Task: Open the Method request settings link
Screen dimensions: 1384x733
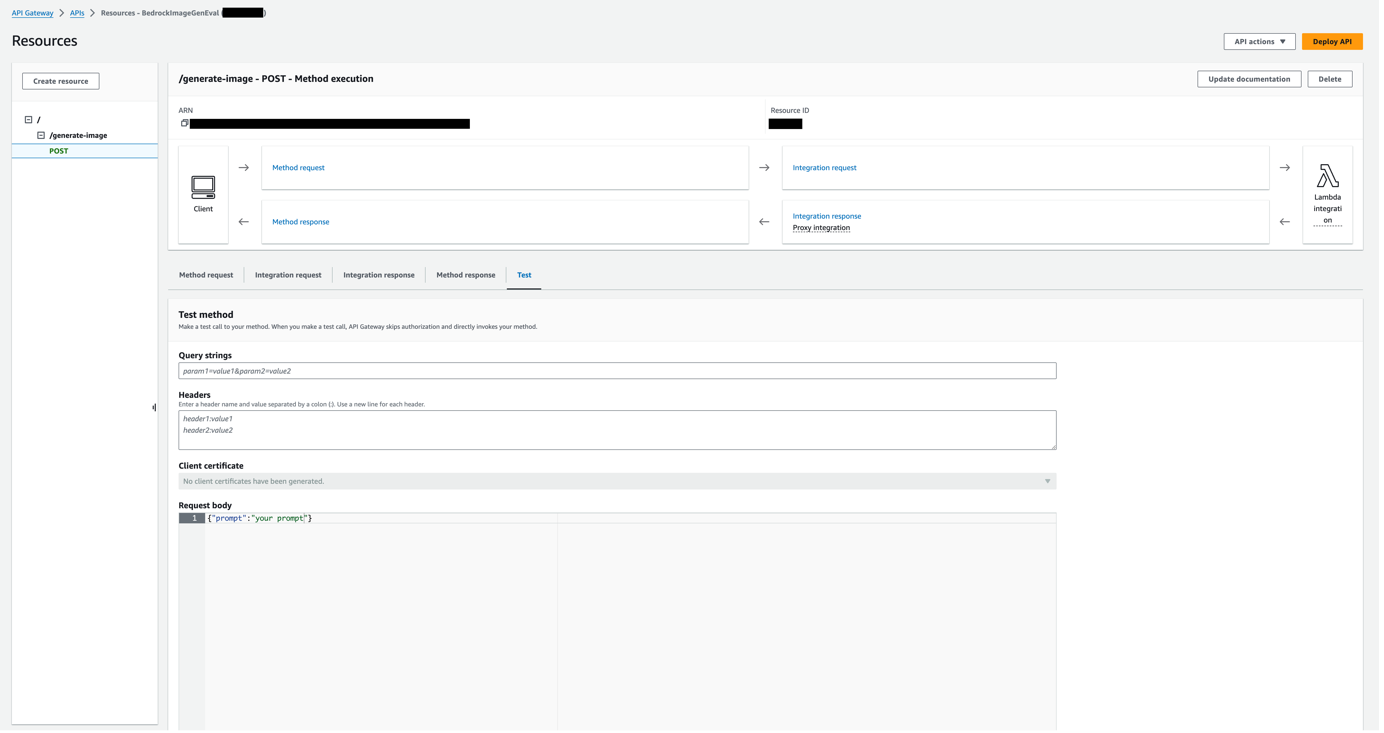Action: point(298,167)
